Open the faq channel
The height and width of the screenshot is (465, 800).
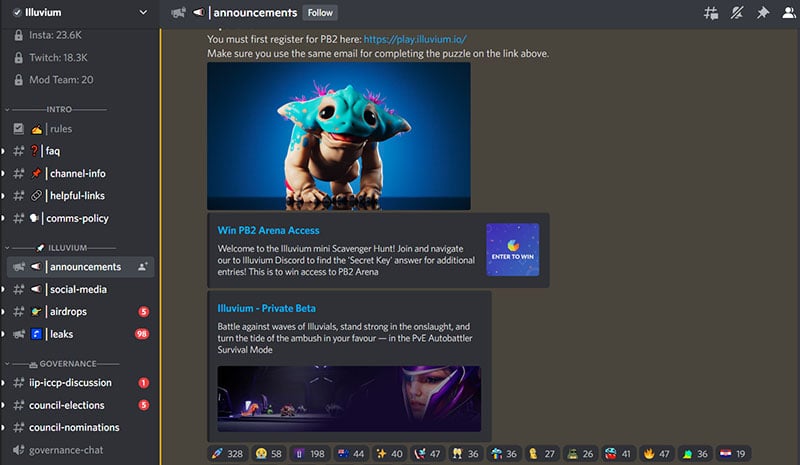79,151
